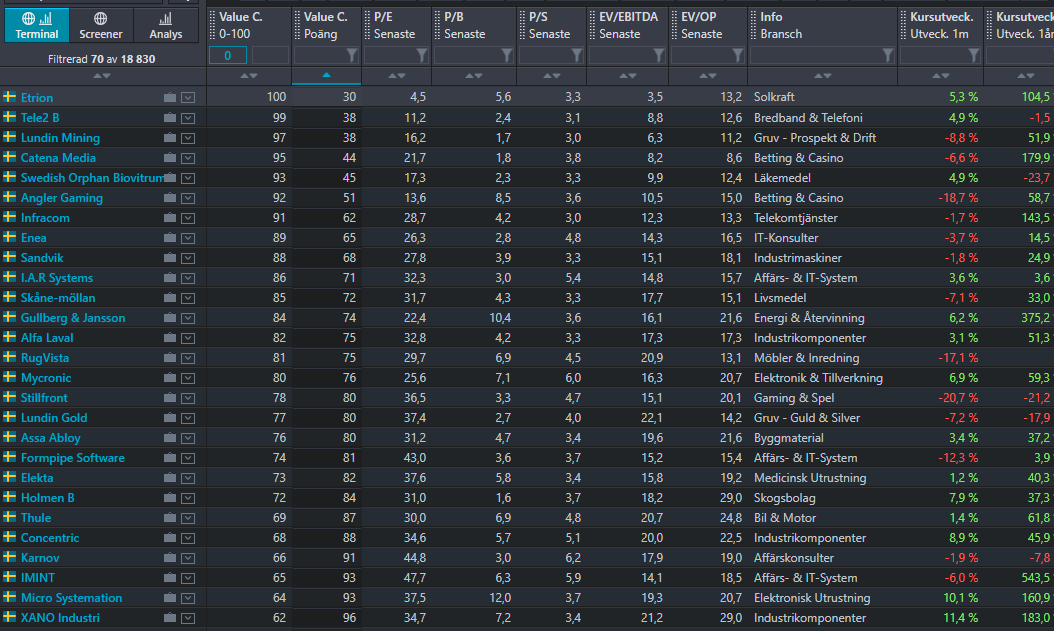
Task: Click the briefcase icon for Catena Media
Action: tap(170, 158)
